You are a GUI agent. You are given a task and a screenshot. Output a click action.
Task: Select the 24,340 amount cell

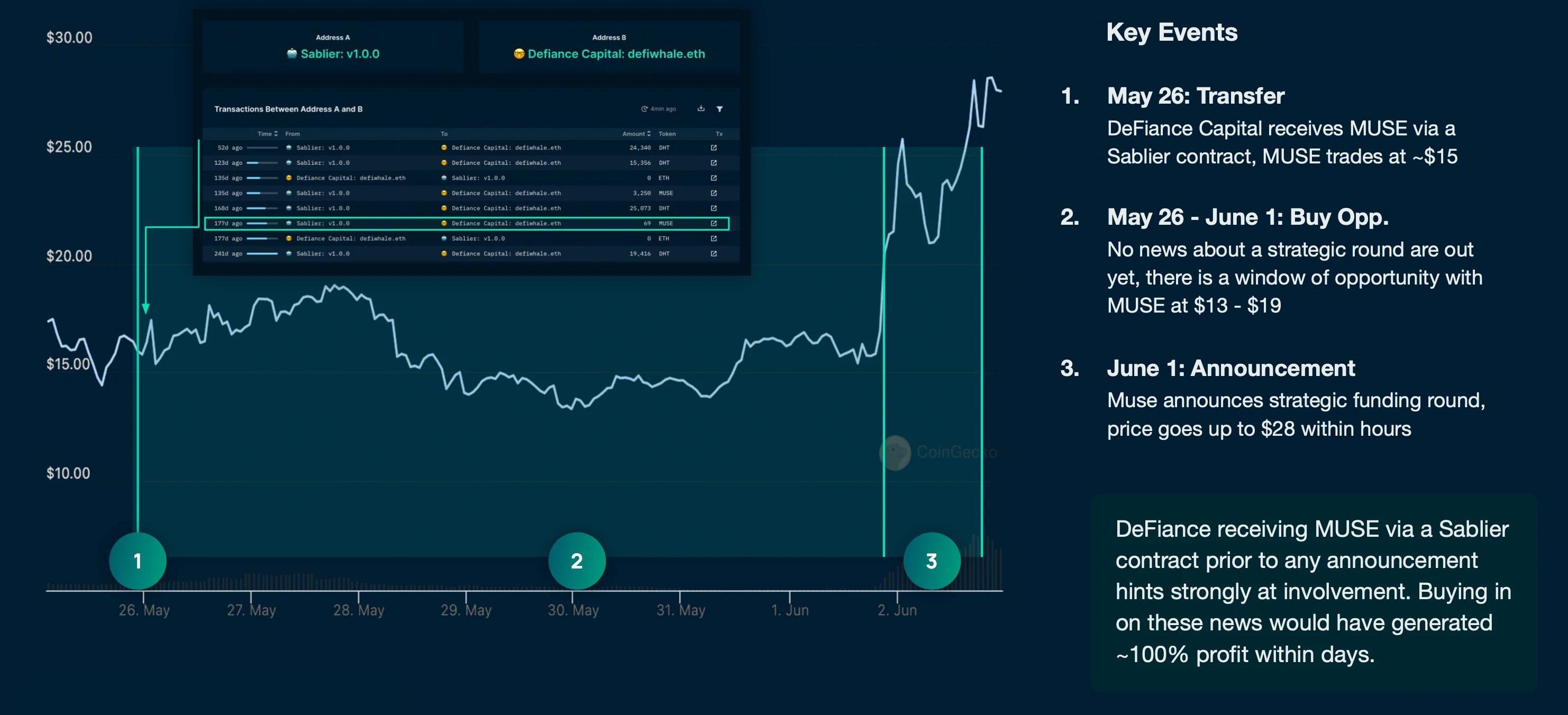[640, 148]
